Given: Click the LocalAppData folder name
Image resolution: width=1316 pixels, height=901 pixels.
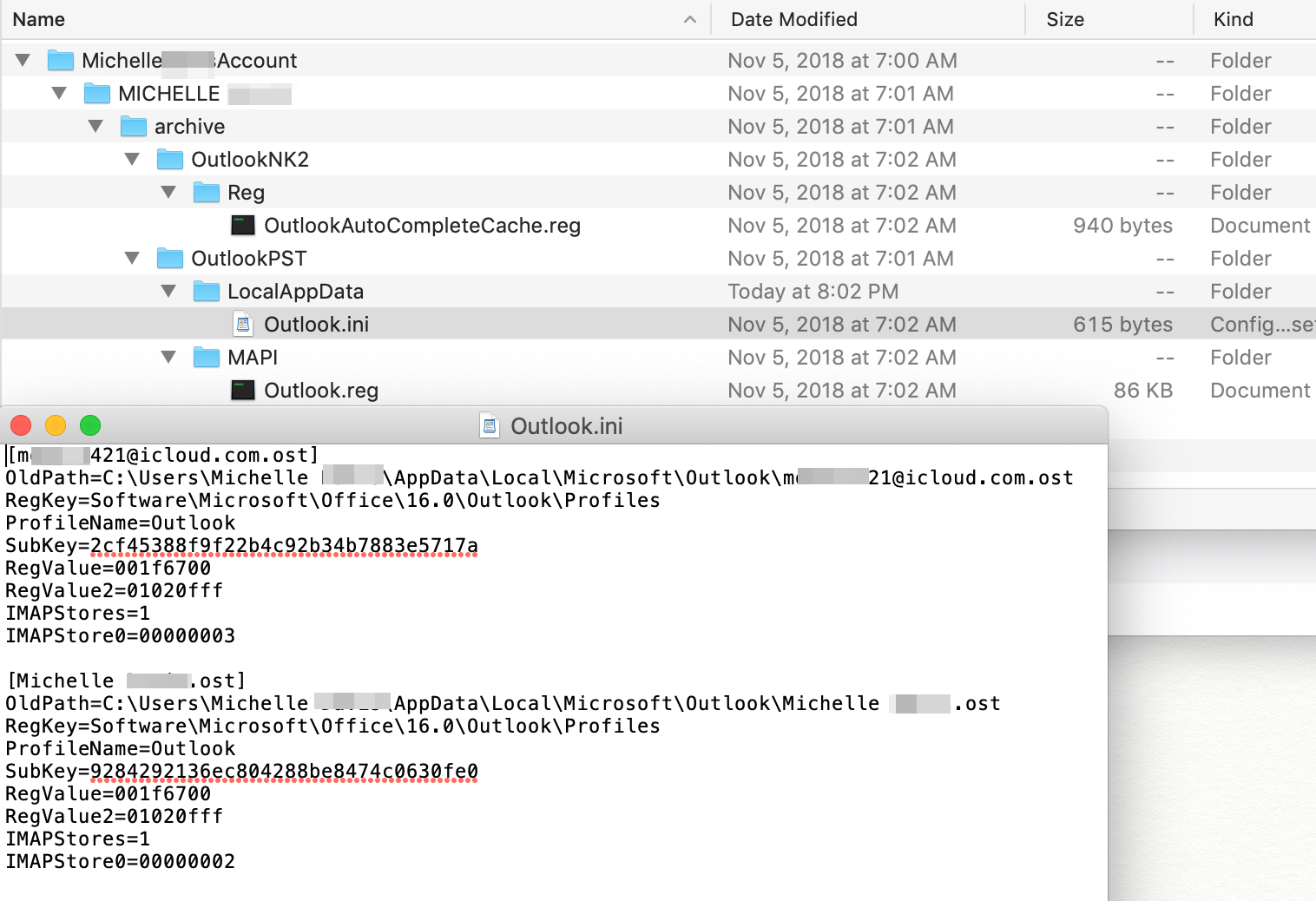Looking at the screenshot, I should [x=295, y=291].
